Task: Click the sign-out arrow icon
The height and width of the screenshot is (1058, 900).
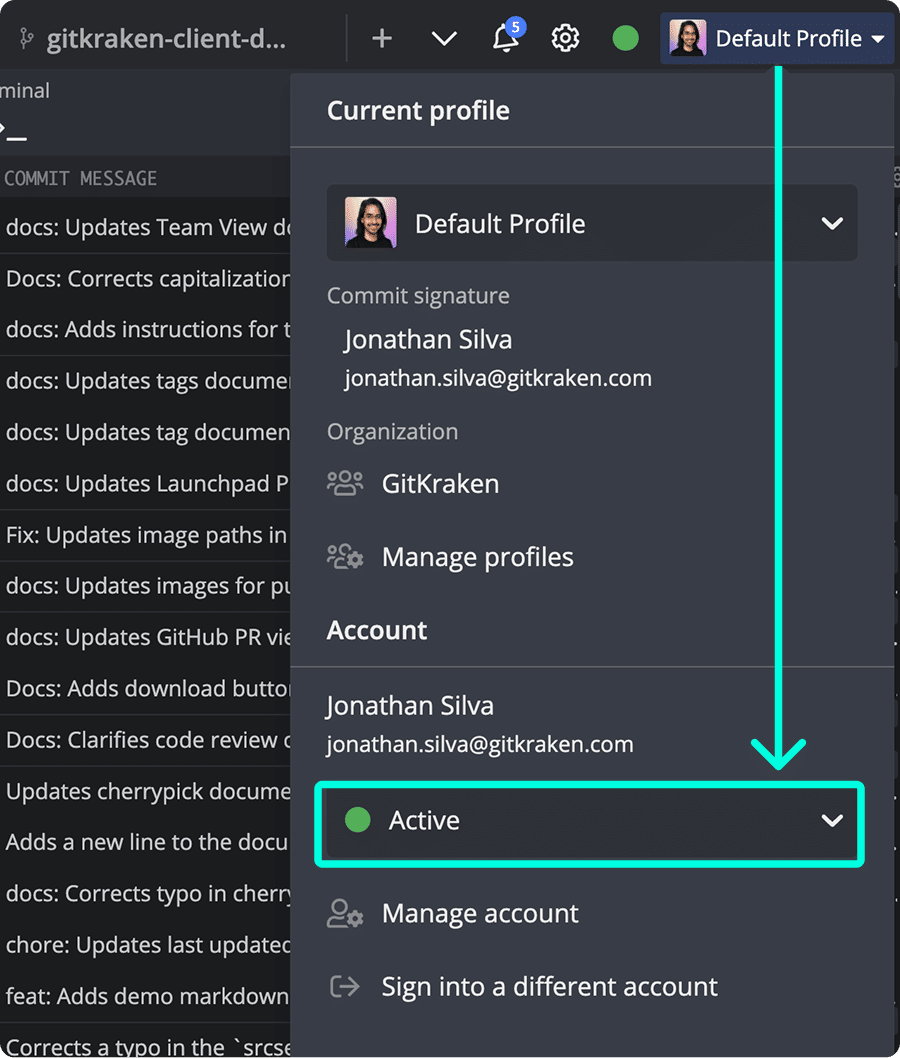Action: pos(344,986)
